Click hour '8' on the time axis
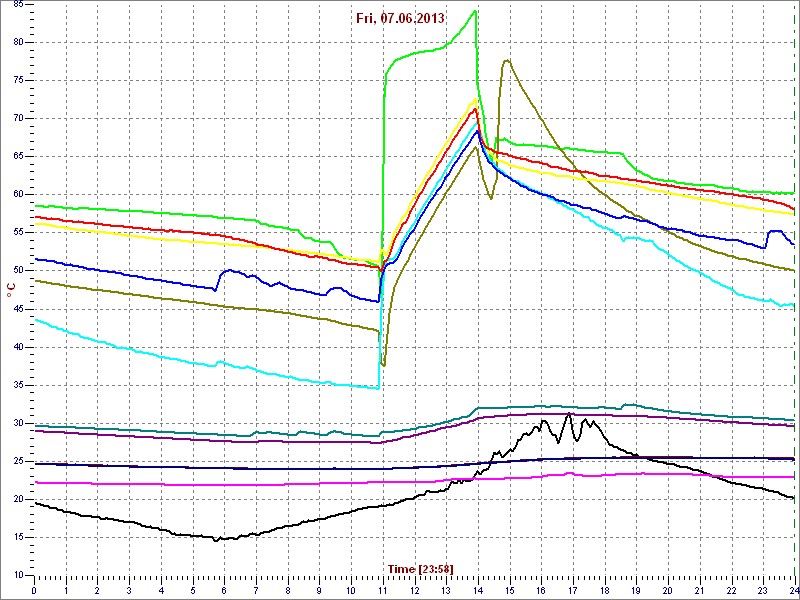This screenshot has width=800, height=600. (x=288, y=591)
